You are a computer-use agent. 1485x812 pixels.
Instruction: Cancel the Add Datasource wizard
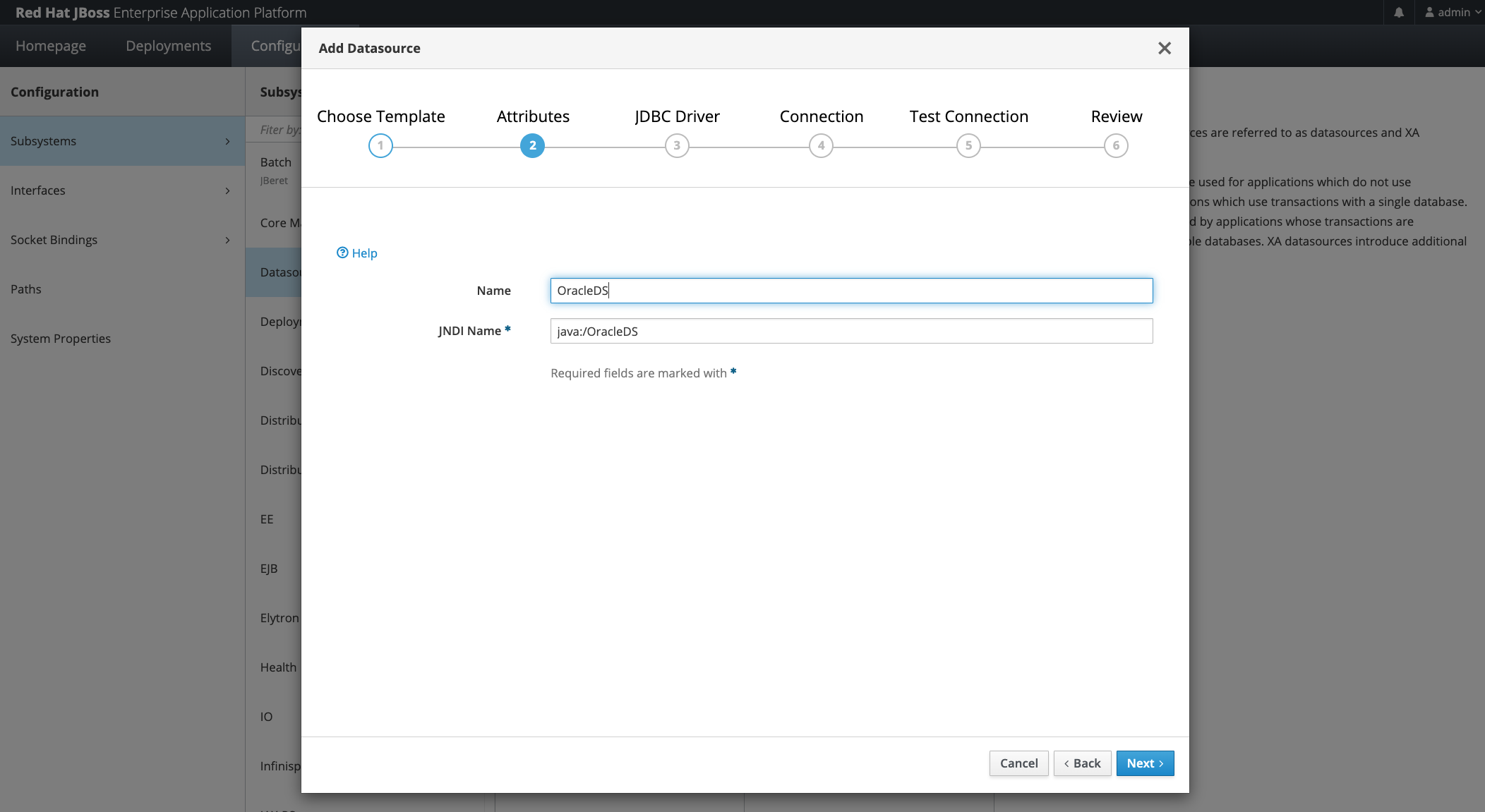1018,763
